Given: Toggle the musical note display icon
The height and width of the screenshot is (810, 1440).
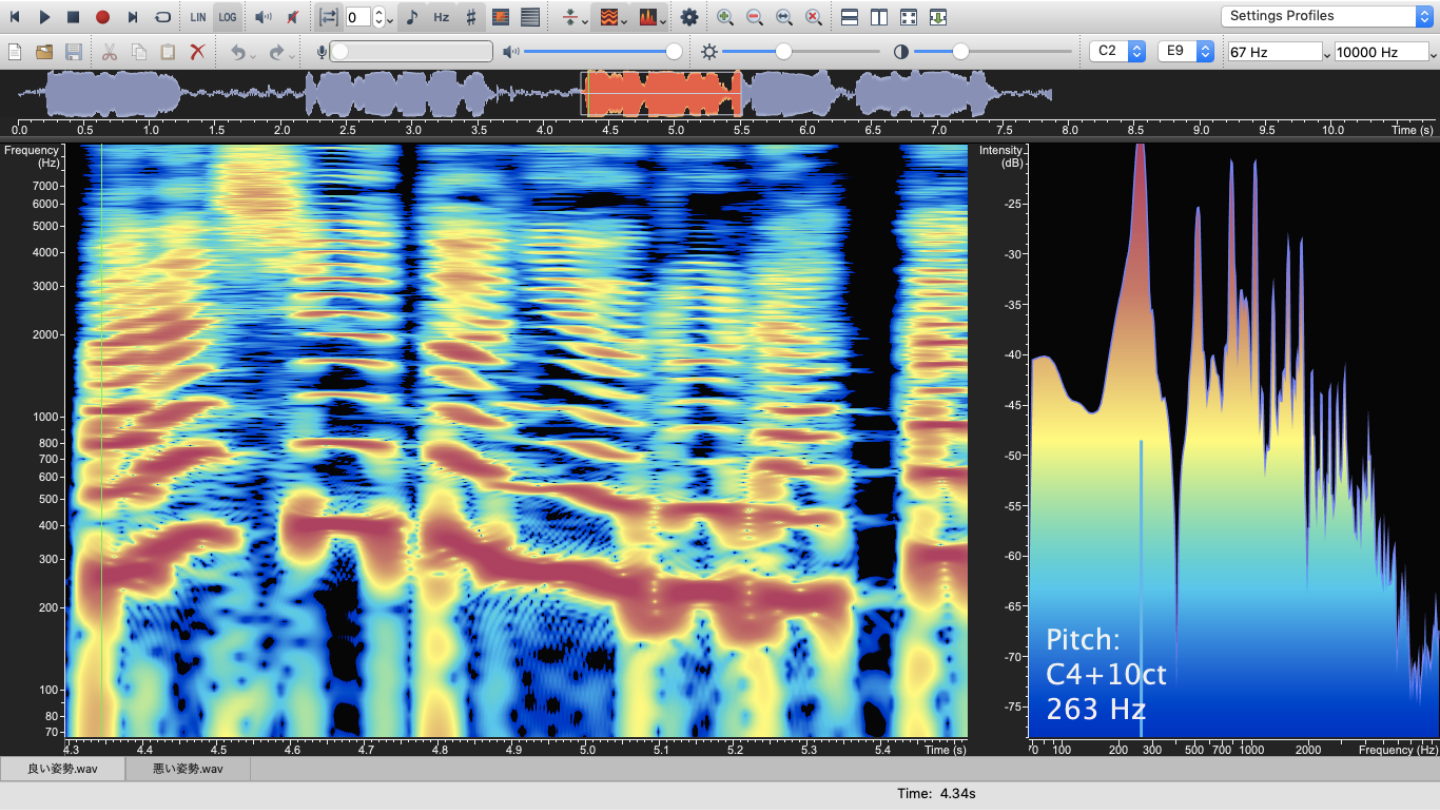Looking at the screenshot, I should pyautogui.click(x=412, y=17).
